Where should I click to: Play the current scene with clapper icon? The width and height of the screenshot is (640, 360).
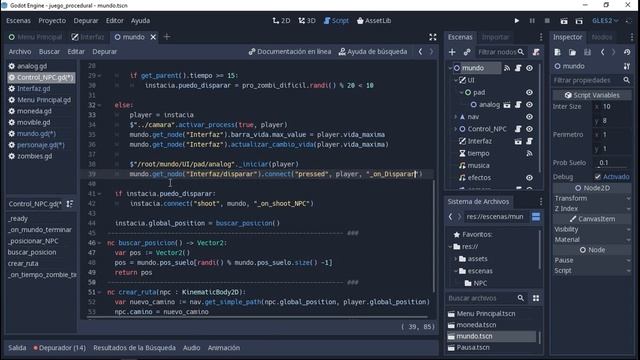point(564,21)
